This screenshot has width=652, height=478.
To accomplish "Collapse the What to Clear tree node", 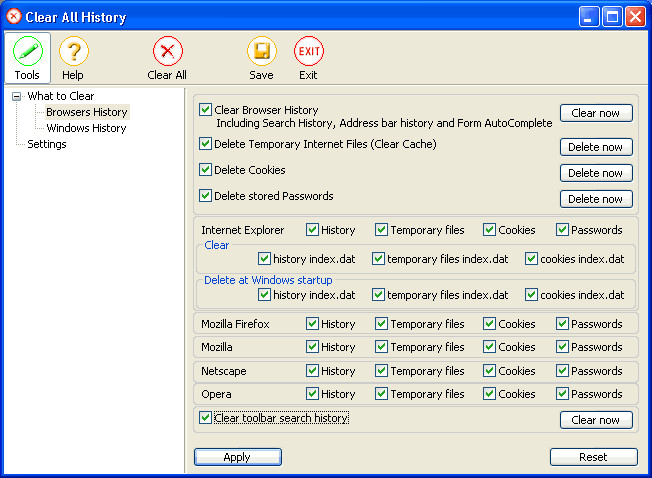I will (16, 96).
